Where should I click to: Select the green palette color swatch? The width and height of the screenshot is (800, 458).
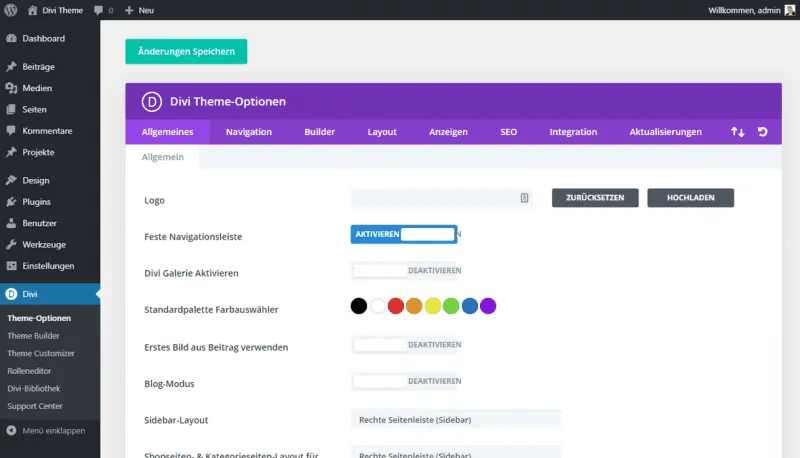(451, 306)
